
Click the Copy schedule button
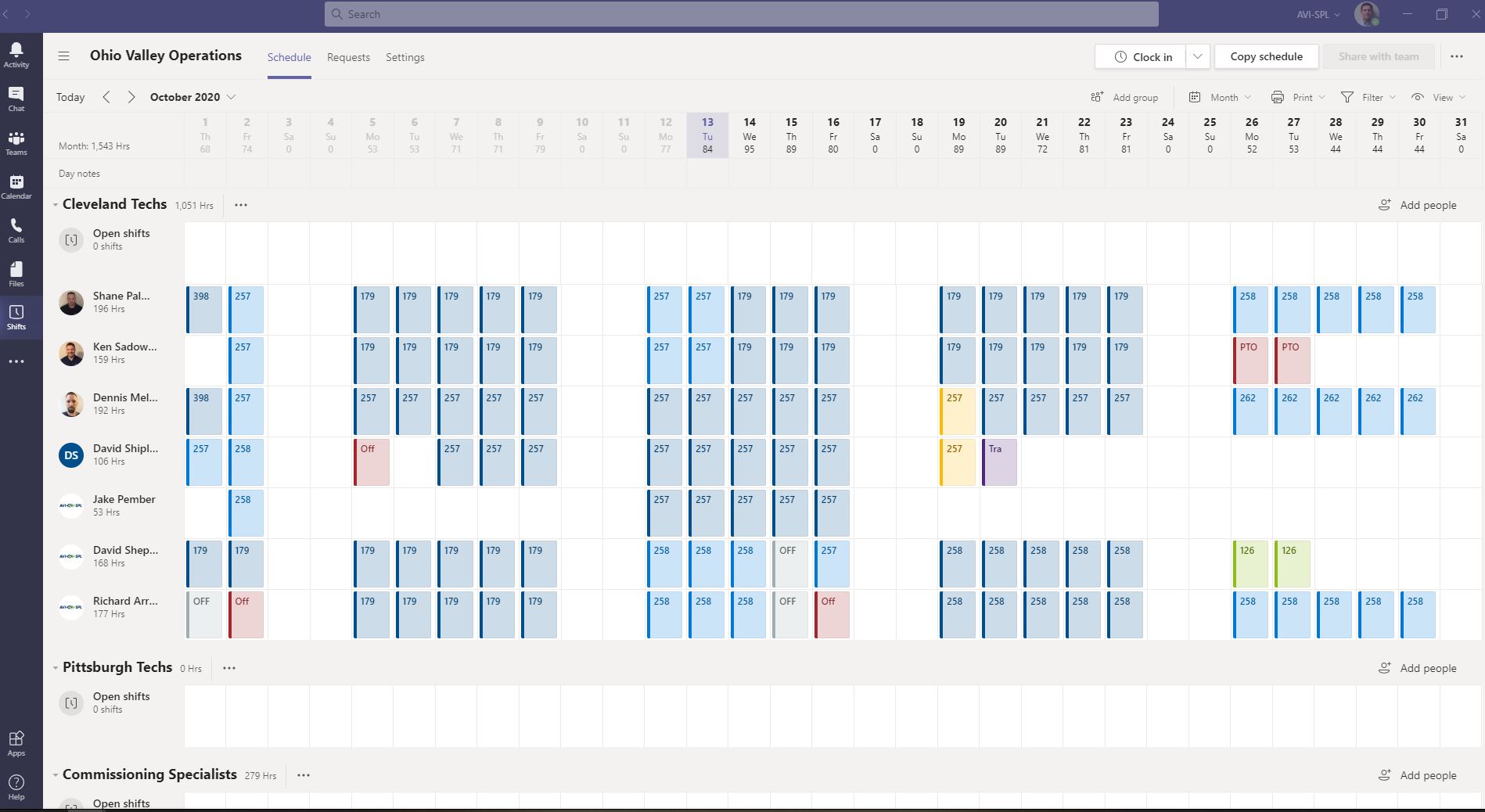[1265, 56]
